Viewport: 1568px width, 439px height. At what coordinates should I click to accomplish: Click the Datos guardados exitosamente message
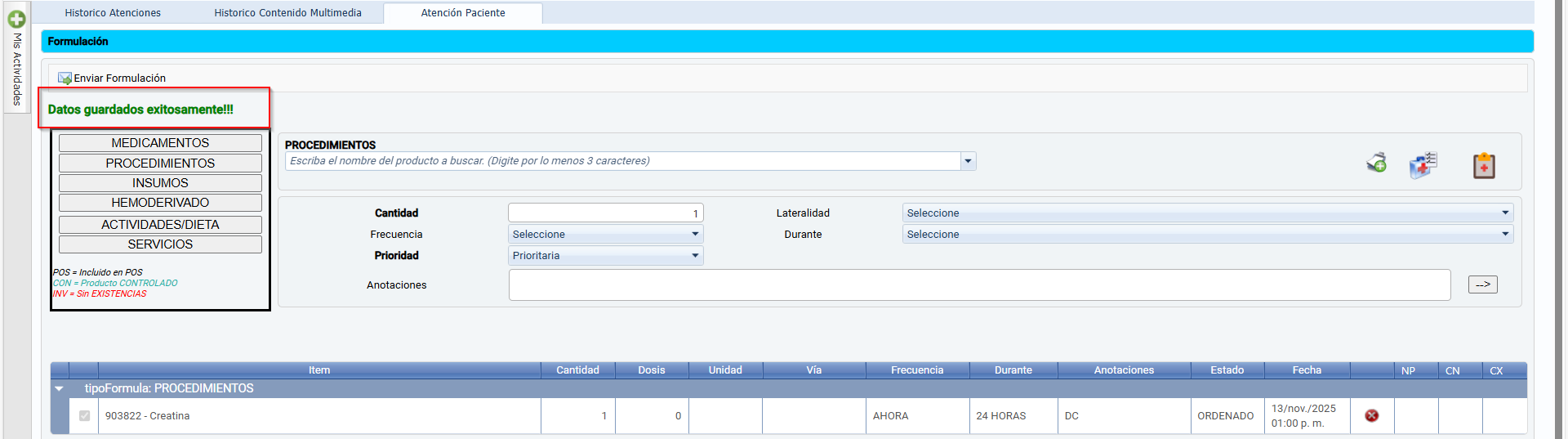click(x=140, y=110)
